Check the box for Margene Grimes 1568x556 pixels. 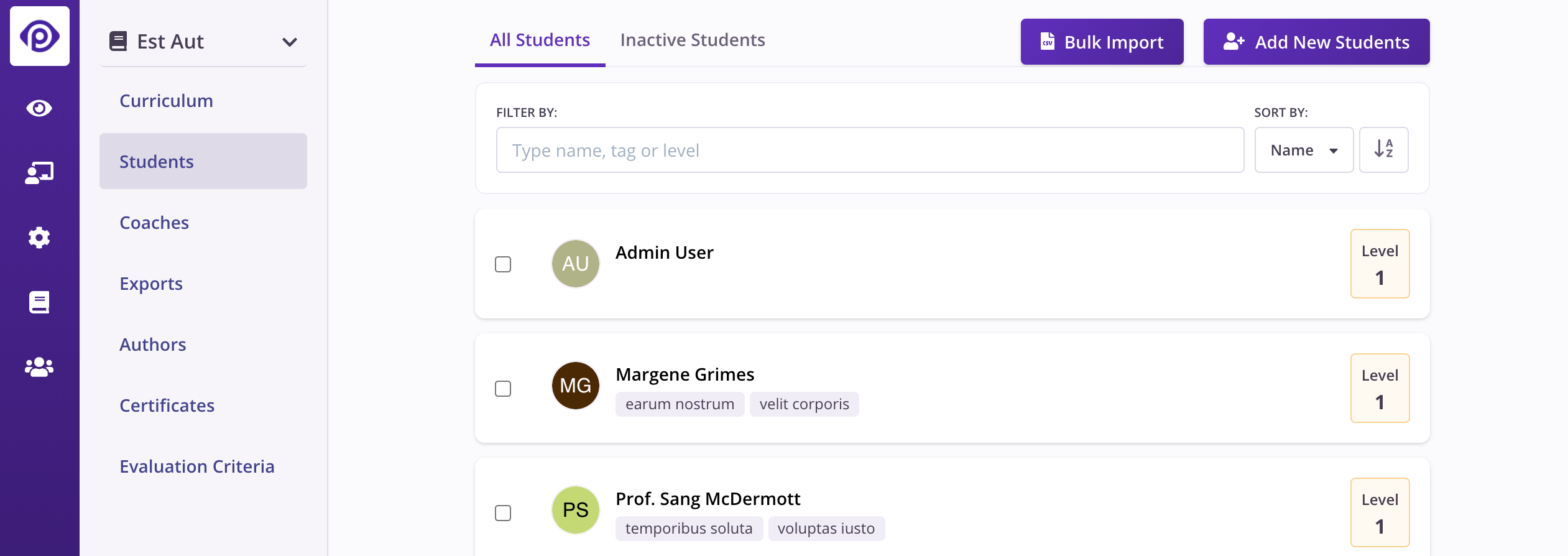(503, 389)
